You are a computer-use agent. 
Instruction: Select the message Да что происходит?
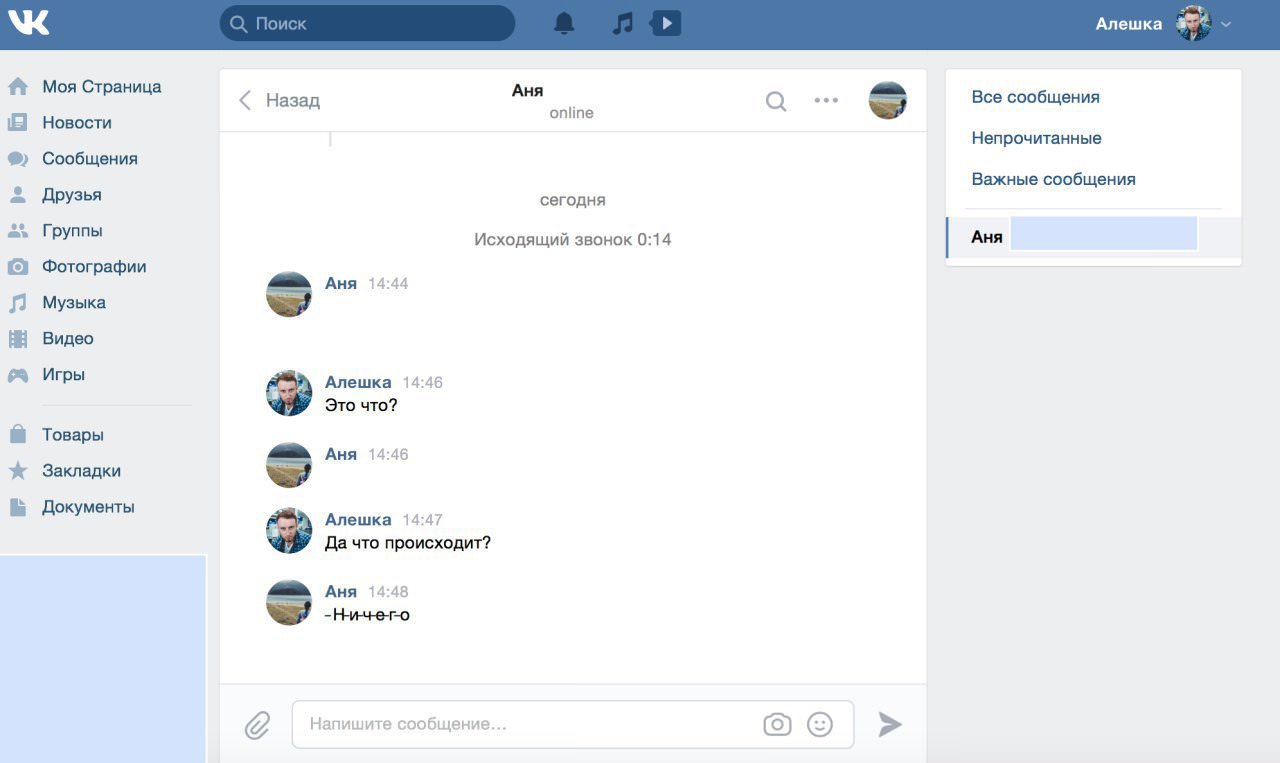coord(408,544)
